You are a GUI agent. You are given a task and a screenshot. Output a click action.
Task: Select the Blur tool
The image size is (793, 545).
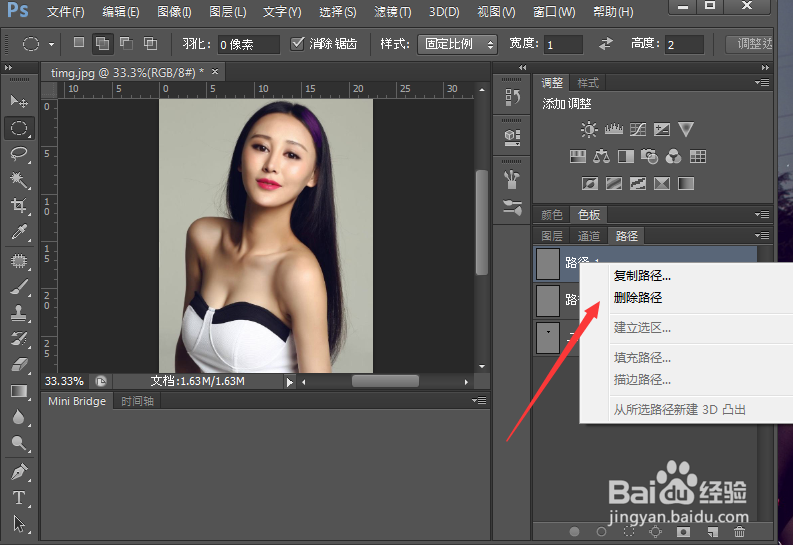point(19,417)
